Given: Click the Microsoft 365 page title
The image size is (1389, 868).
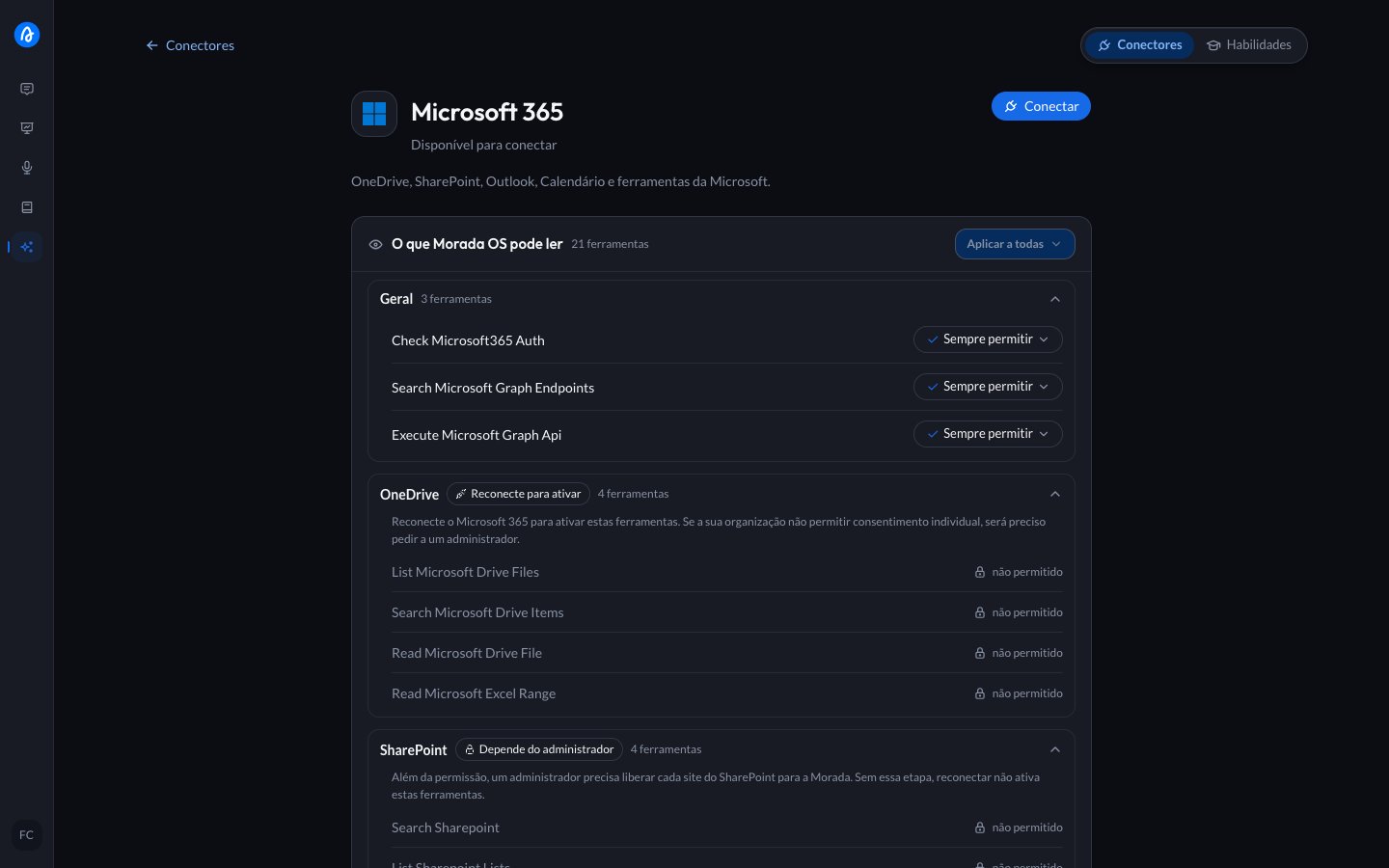Looking at the screenshot, I should pos(487,112).
